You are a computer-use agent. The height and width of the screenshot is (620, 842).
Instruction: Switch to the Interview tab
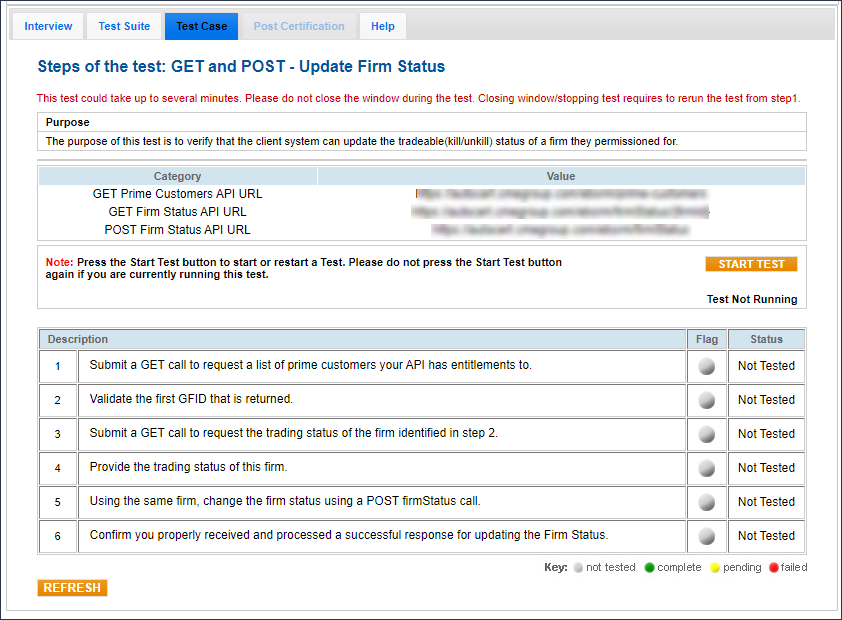[48, 26]
